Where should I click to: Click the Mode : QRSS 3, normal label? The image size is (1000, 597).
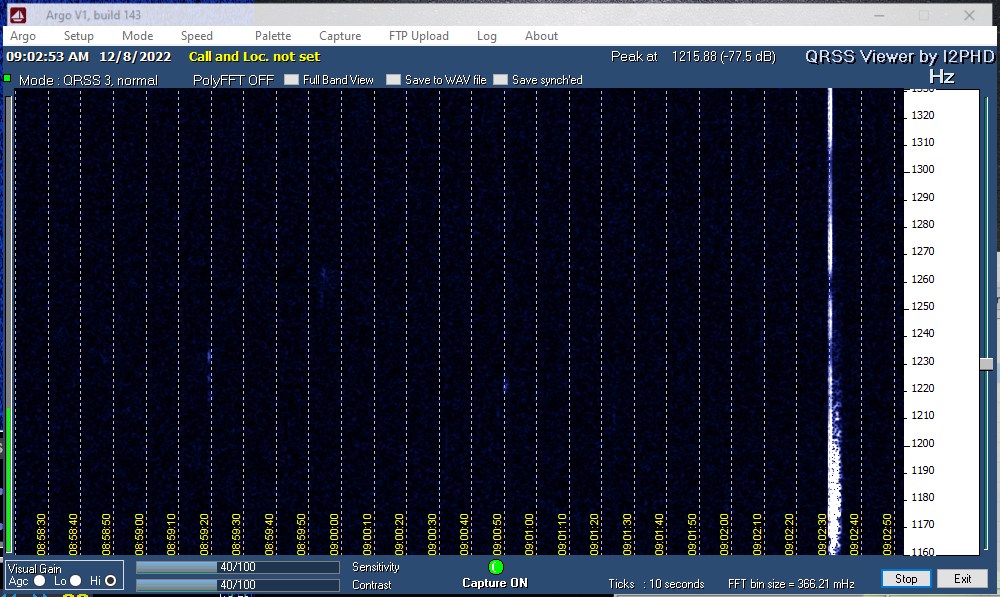coord(88,80)
